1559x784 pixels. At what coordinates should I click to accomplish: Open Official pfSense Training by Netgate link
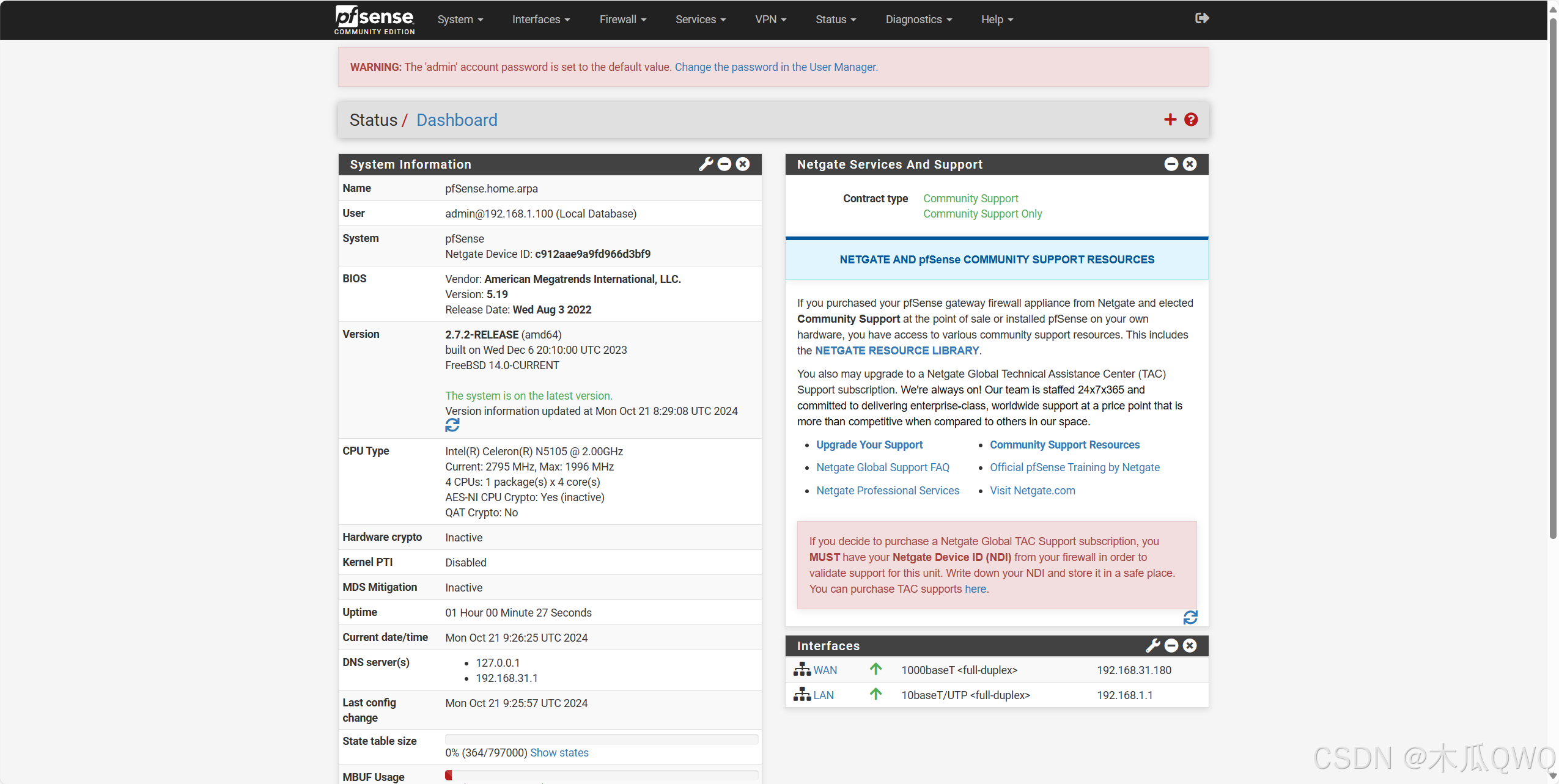pyautogui.click(x=1075, y=467)
